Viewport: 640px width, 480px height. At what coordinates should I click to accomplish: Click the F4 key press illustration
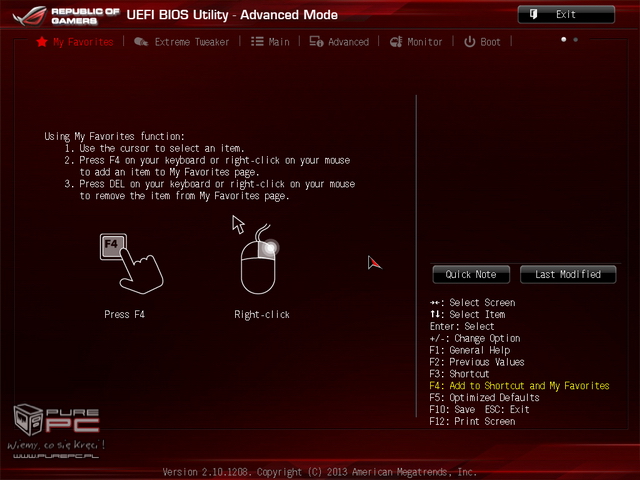[131, 263]
